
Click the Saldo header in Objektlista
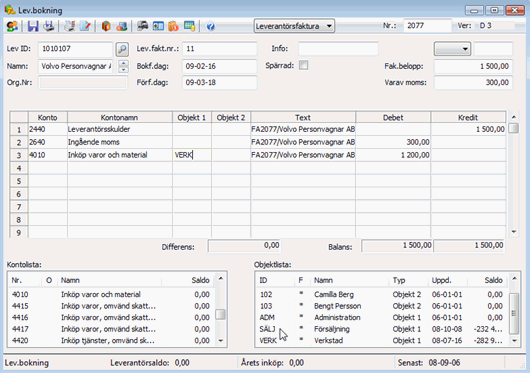tap(493, 280)
